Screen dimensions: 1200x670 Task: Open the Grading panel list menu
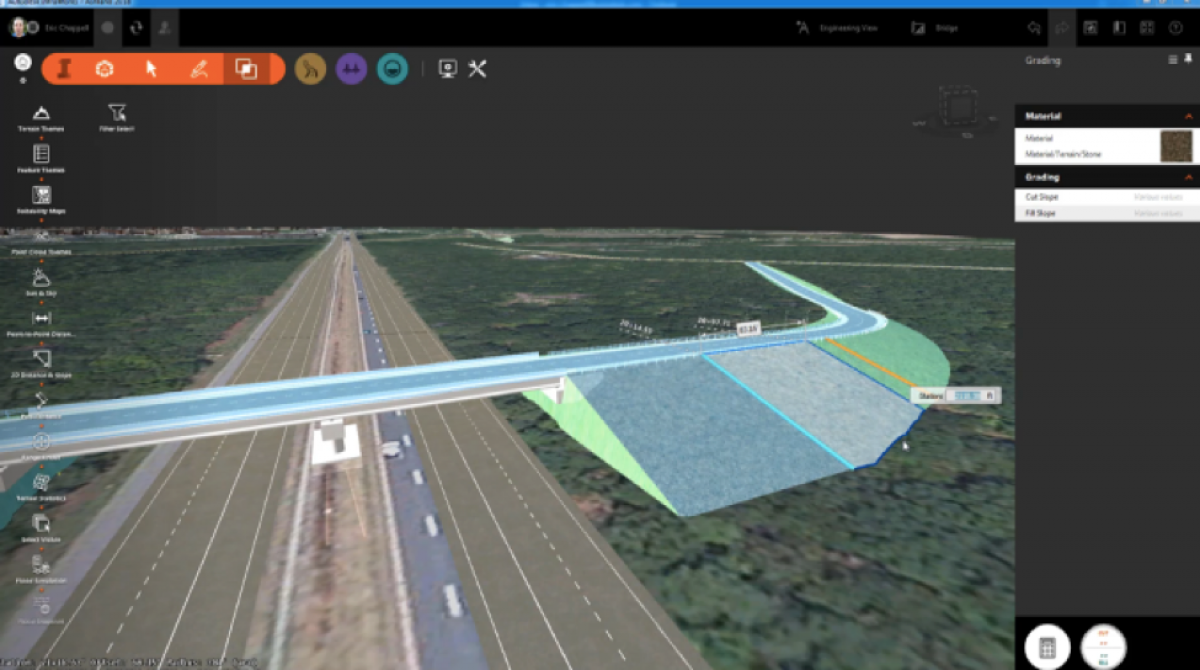[1173, 60]
